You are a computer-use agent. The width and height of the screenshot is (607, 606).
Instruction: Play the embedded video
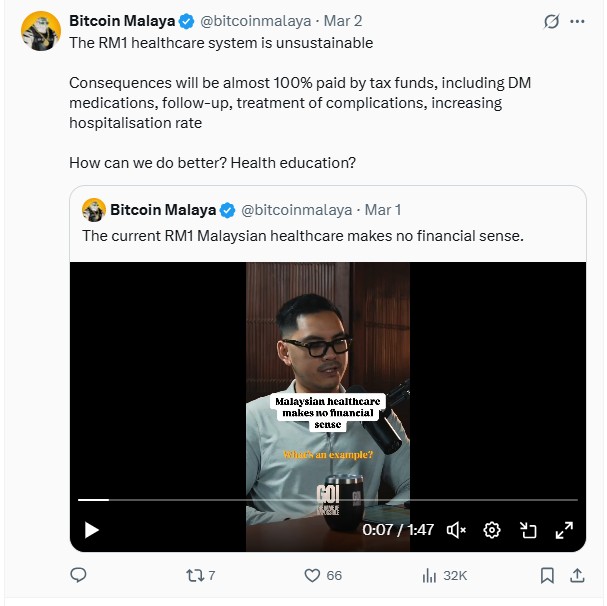tap(91, 530)
